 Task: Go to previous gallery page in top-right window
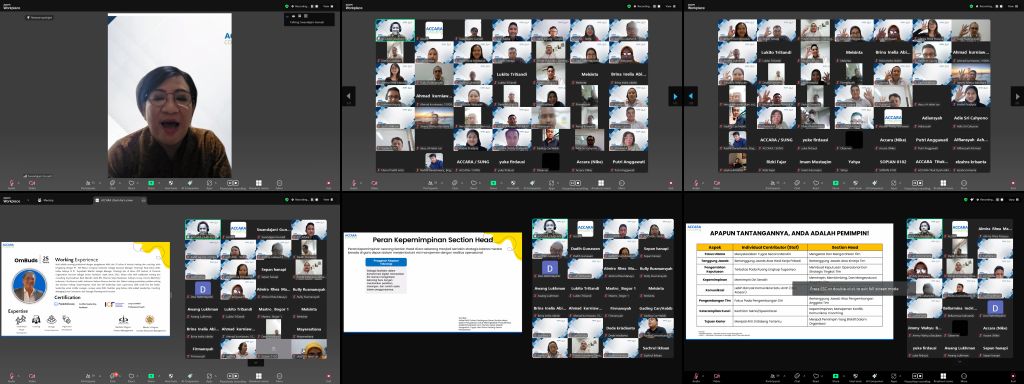pos(691,96)
